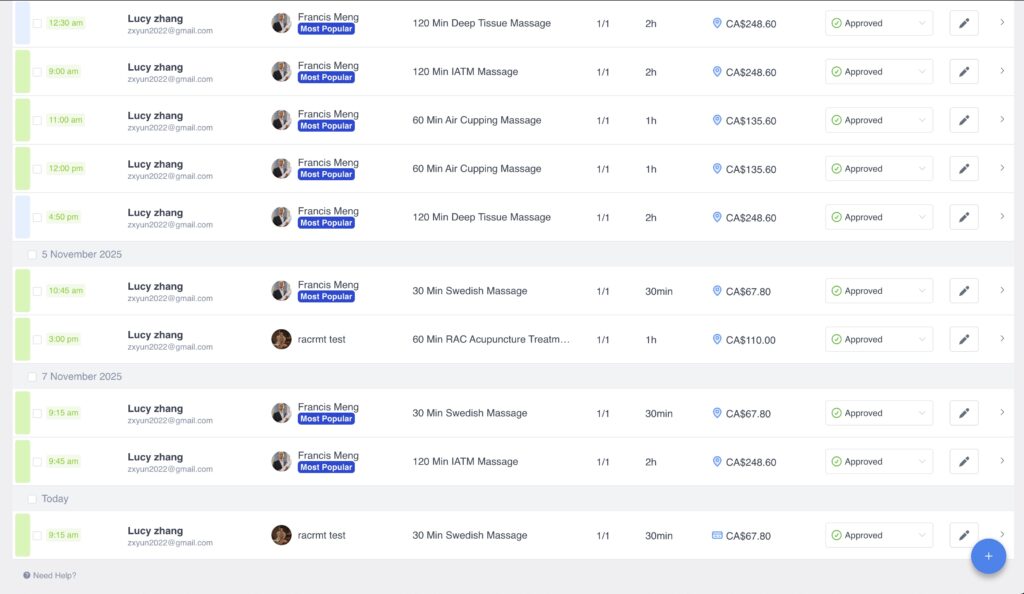Click racrmt test avatar on 3:00 pm row
Viewport: 1024px width, 594px height.
[x=281, y=340]
